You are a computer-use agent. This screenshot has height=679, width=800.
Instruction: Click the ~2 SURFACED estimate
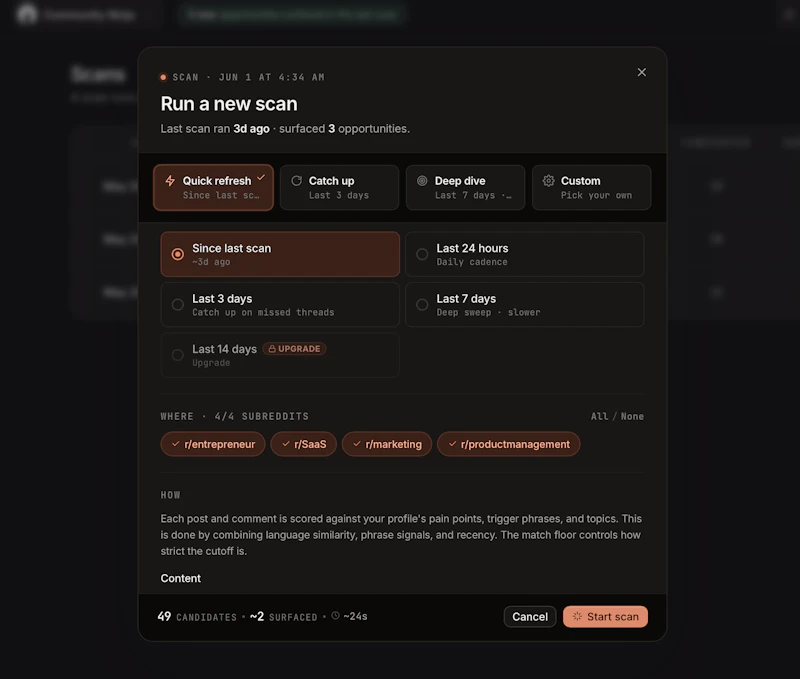(283, 617)
